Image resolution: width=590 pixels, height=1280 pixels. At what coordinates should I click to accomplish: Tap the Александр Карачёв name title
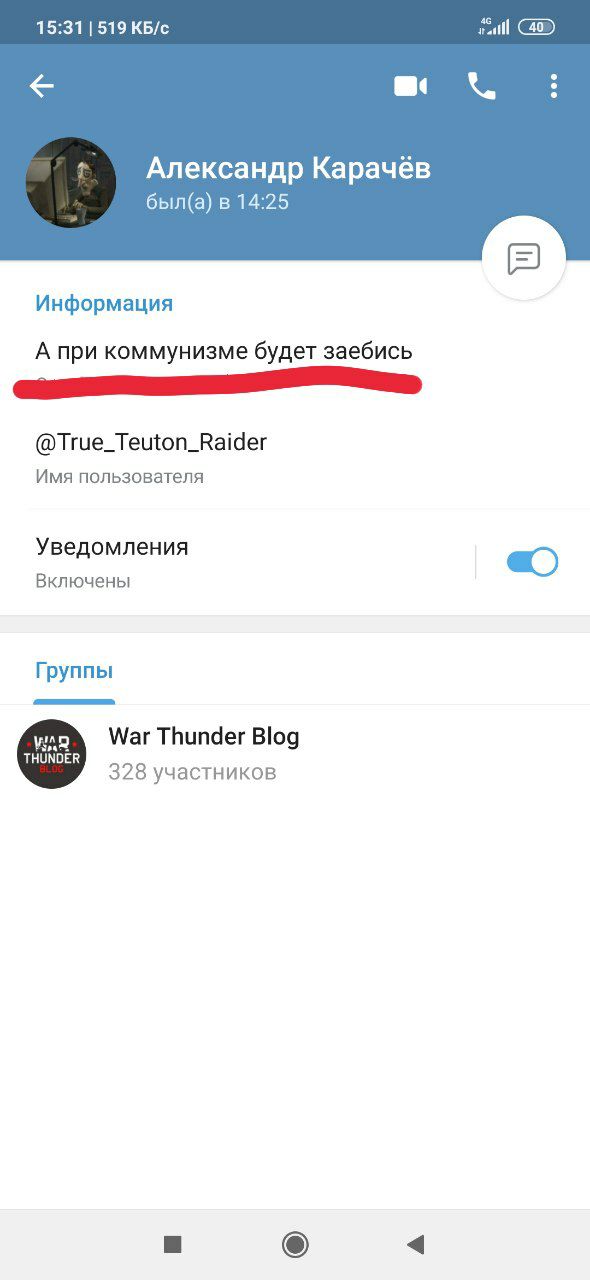[288, 168]
